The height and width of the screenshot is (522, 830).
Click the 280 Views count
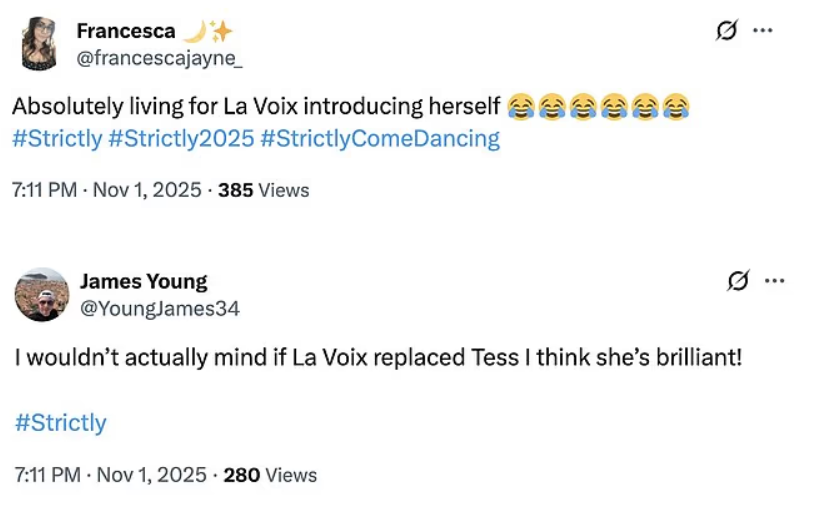click(270, 475)
